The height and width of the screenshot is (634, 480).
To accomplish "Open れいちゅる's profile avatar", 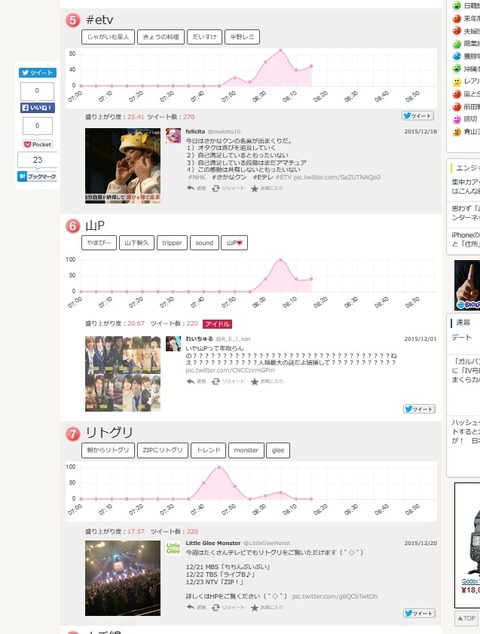I will click(x=173, y=344).
